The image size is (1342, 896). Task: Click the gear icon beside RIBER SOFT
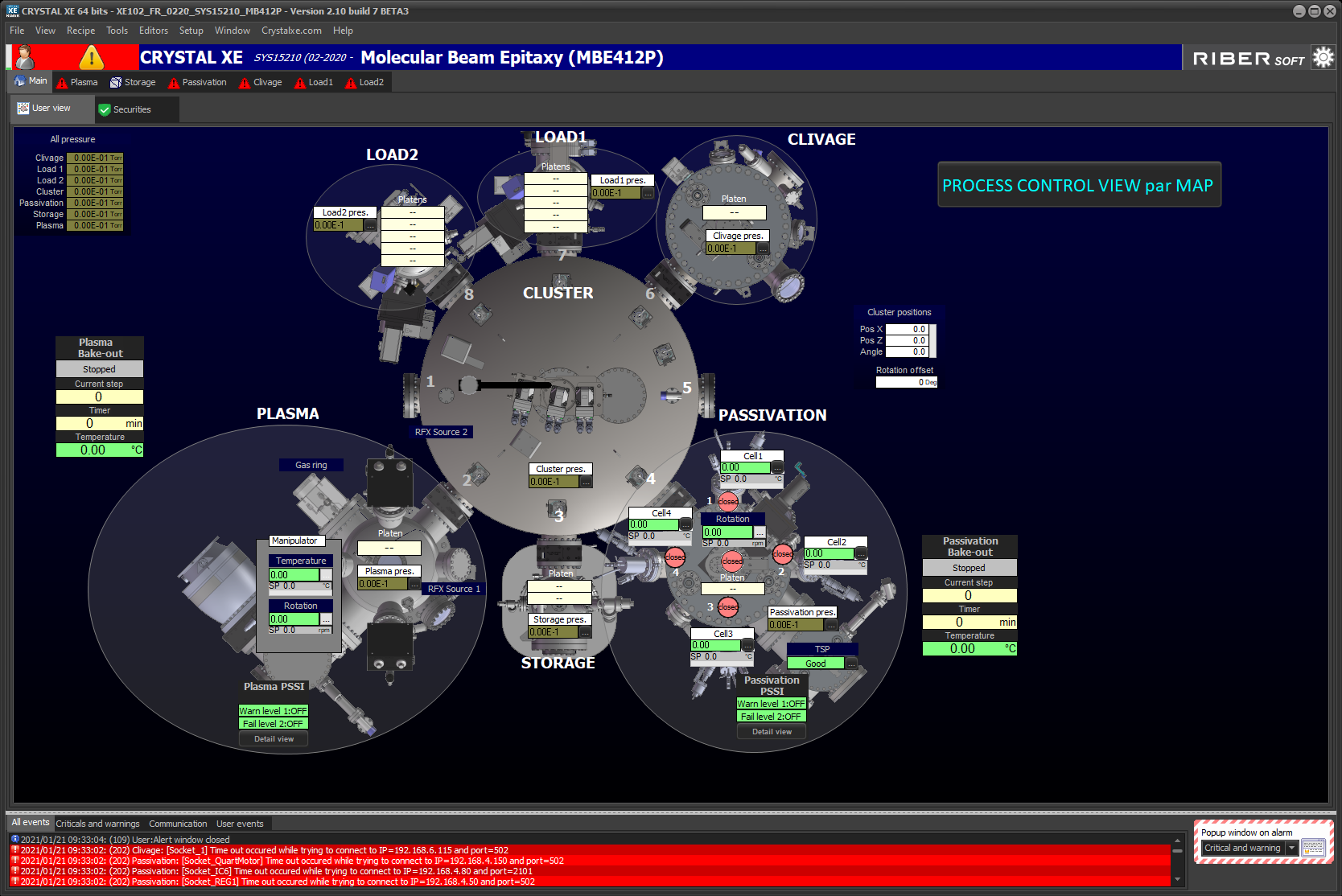click(x=1323, y=57)
